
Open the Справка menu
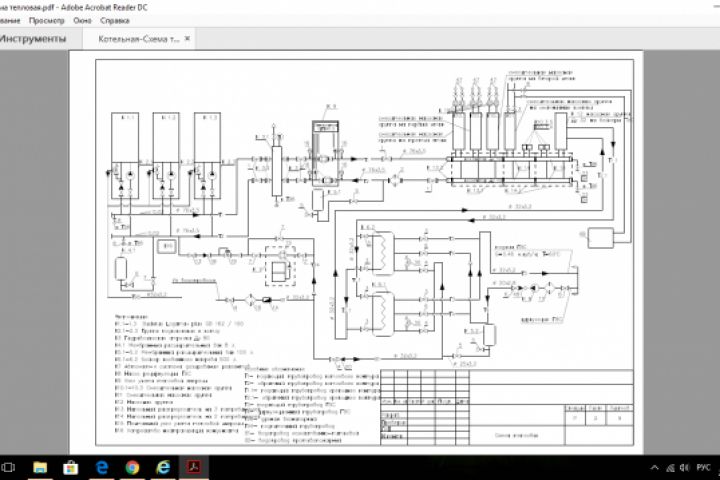coord(115,21)
